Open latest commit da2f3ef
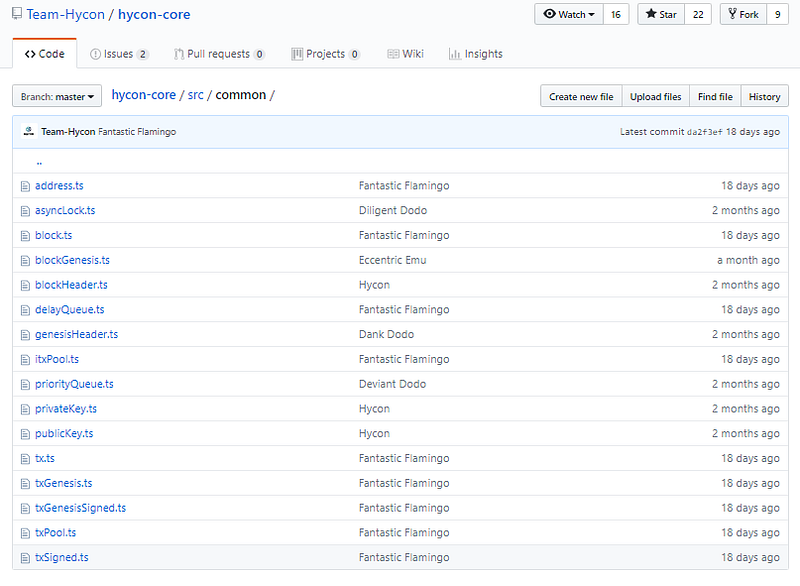 click(x=705, y=132)
